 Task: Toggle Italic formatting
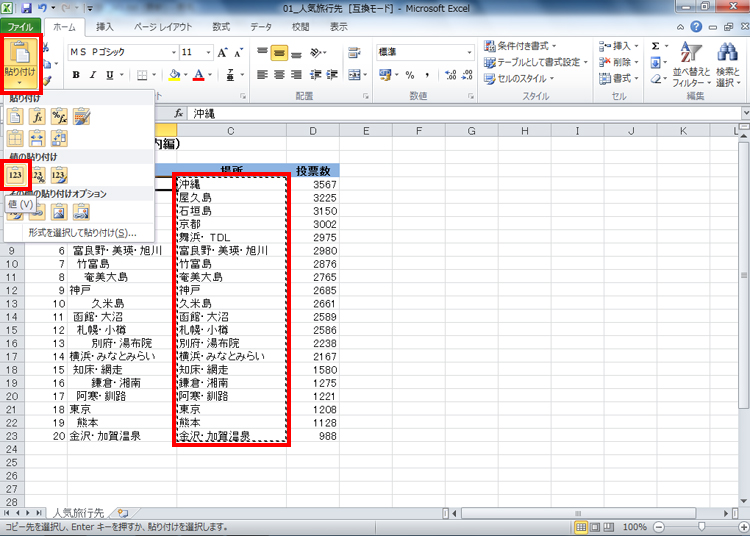(93, 75)
